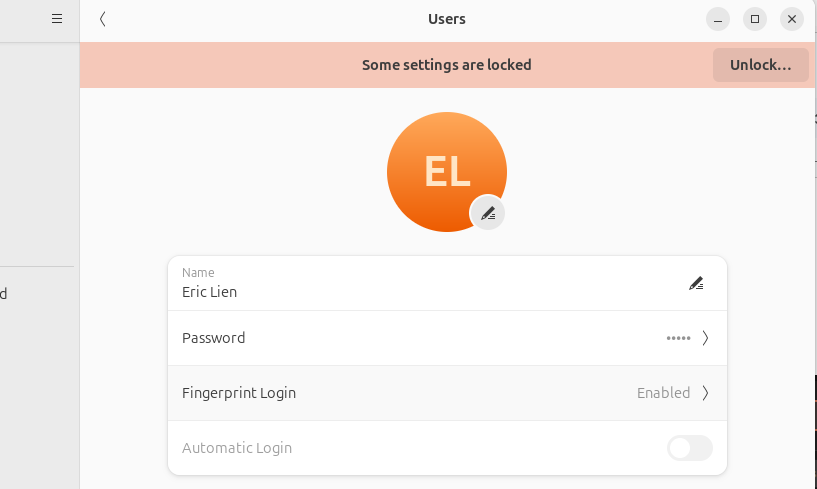Open the Password settings row
817x489 pixels.
[447, 338]
